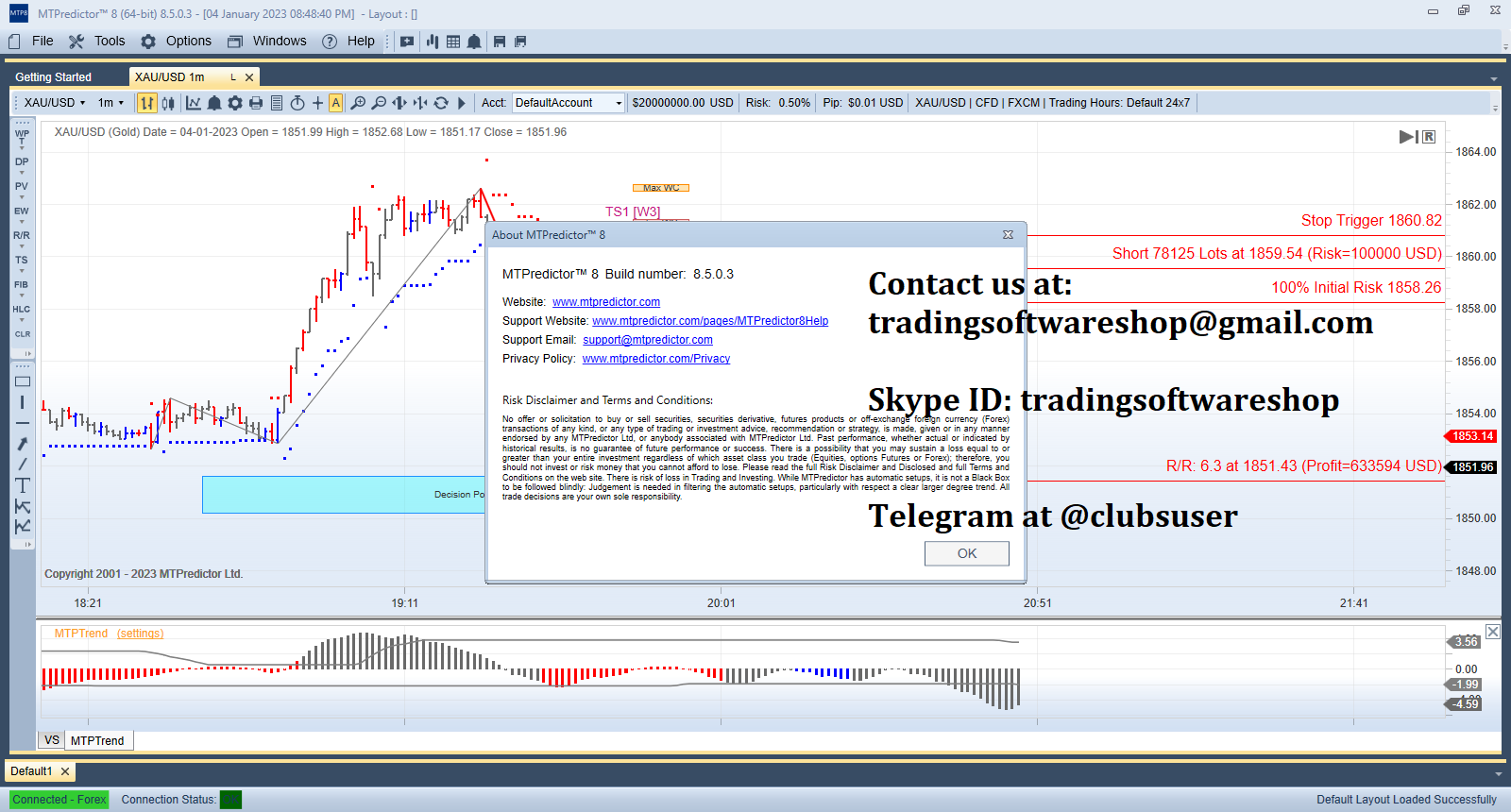Image resolution: width=1511 pixels, height=812 pixels.
Task: Open the grid table icon
Action: [453, 42]
